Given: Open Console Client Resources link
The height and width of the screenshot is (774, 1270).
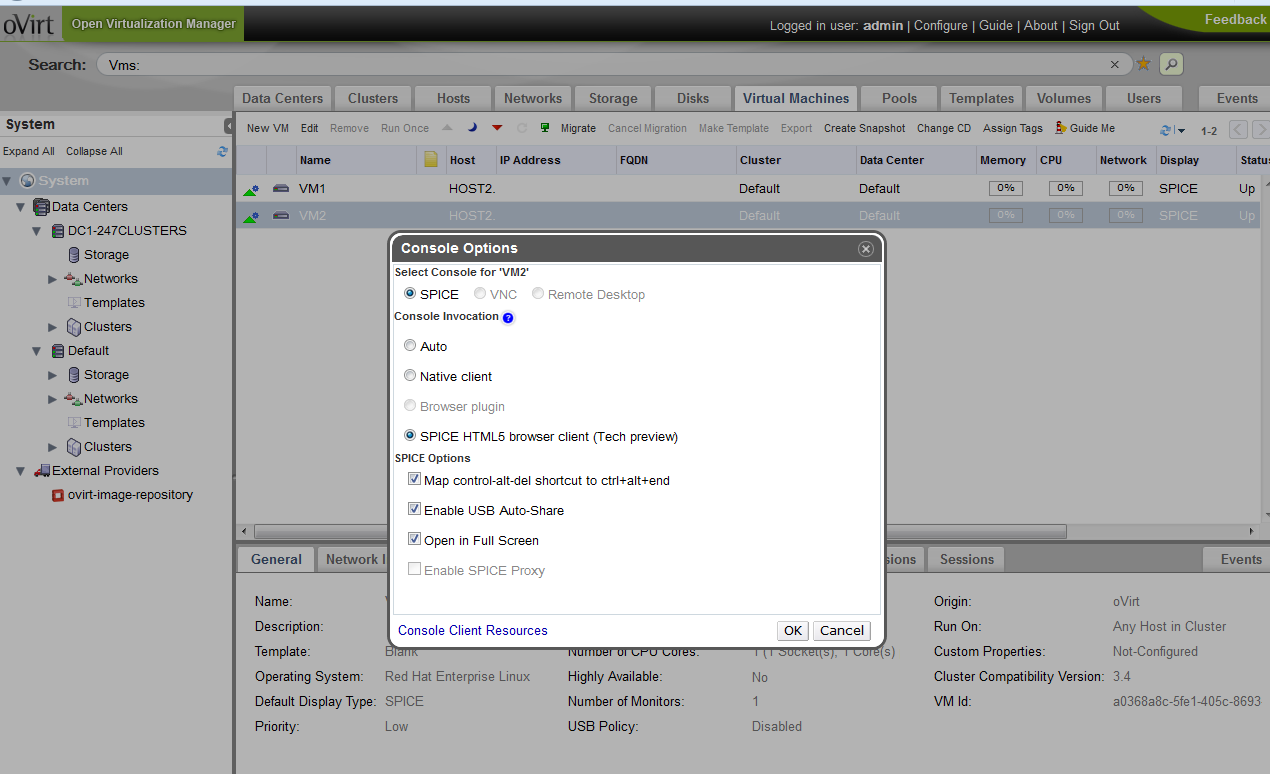Looking at the screenshot, I should pyautogui.click(x=473, y=630).
